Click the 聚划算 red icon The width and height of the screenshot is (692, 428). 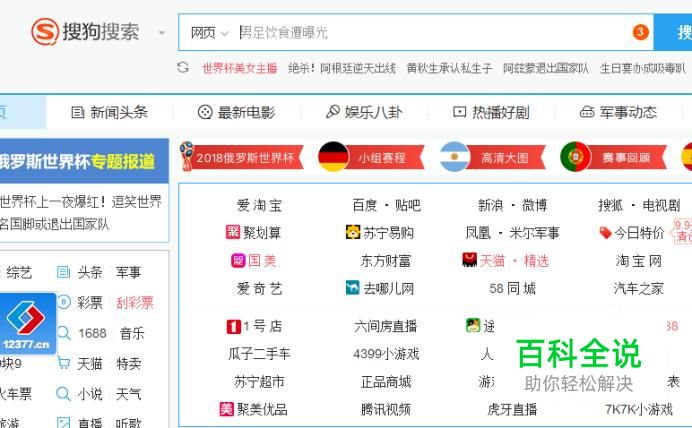(x=233, y=232)
